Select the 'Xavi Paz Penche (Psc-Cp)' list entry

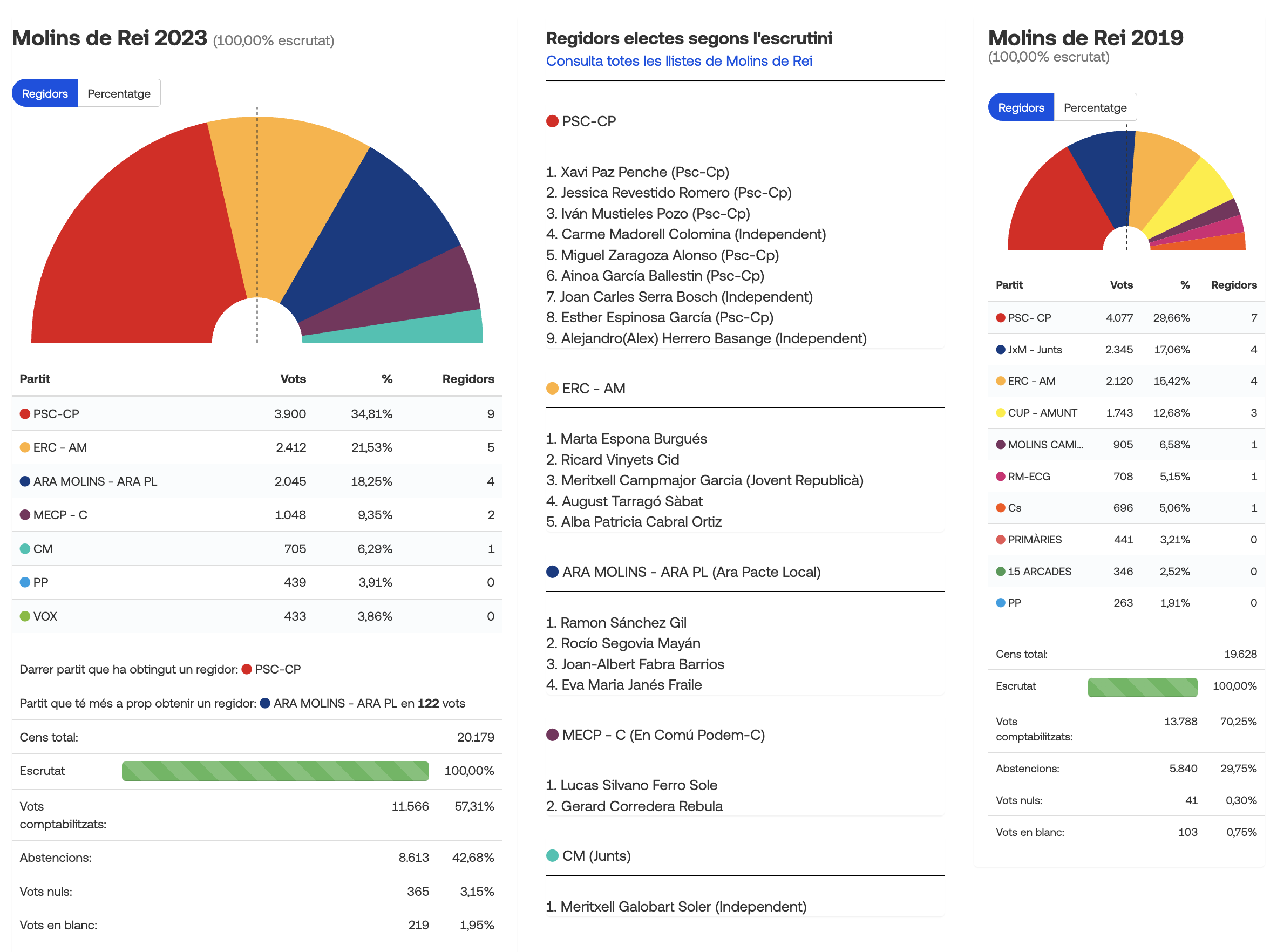[x=637, y=172]
